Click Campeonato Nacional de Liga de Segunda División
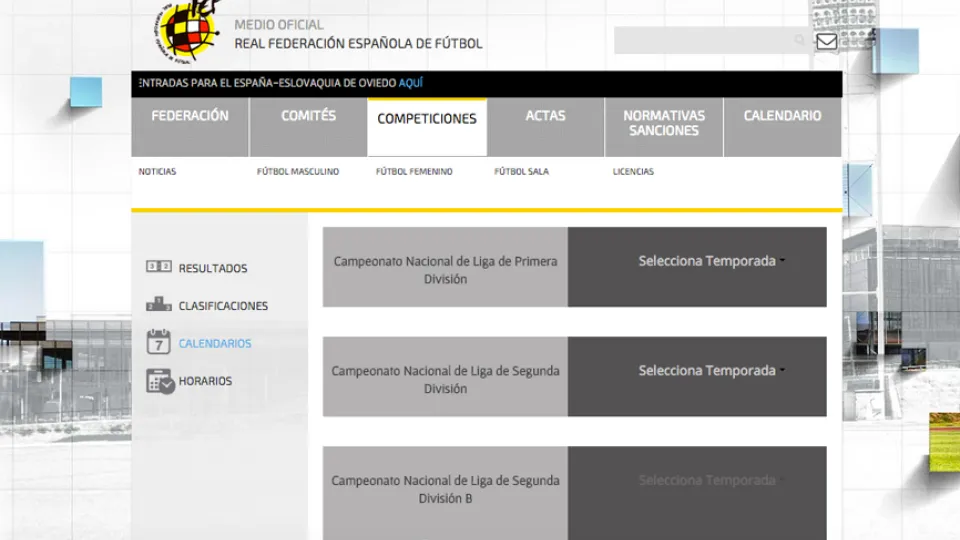This screenshot has width=960, height=540. coord(445,380)
